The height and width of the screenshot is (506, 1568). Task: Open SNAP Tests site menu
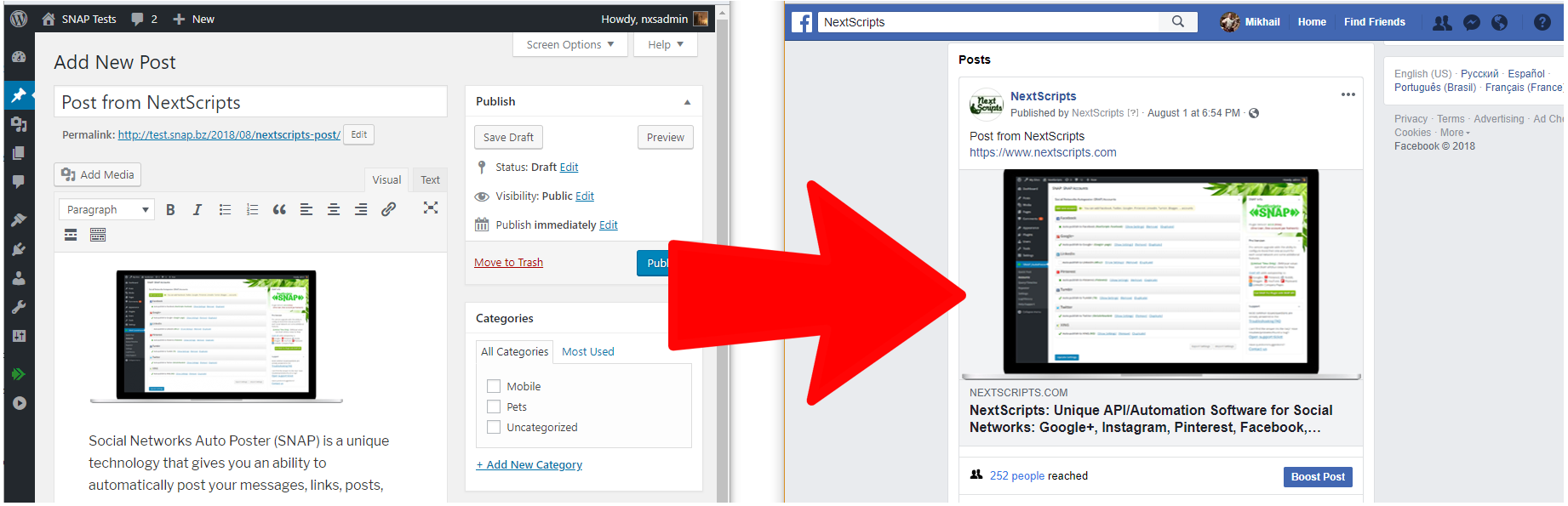click(x=79, y=19)
